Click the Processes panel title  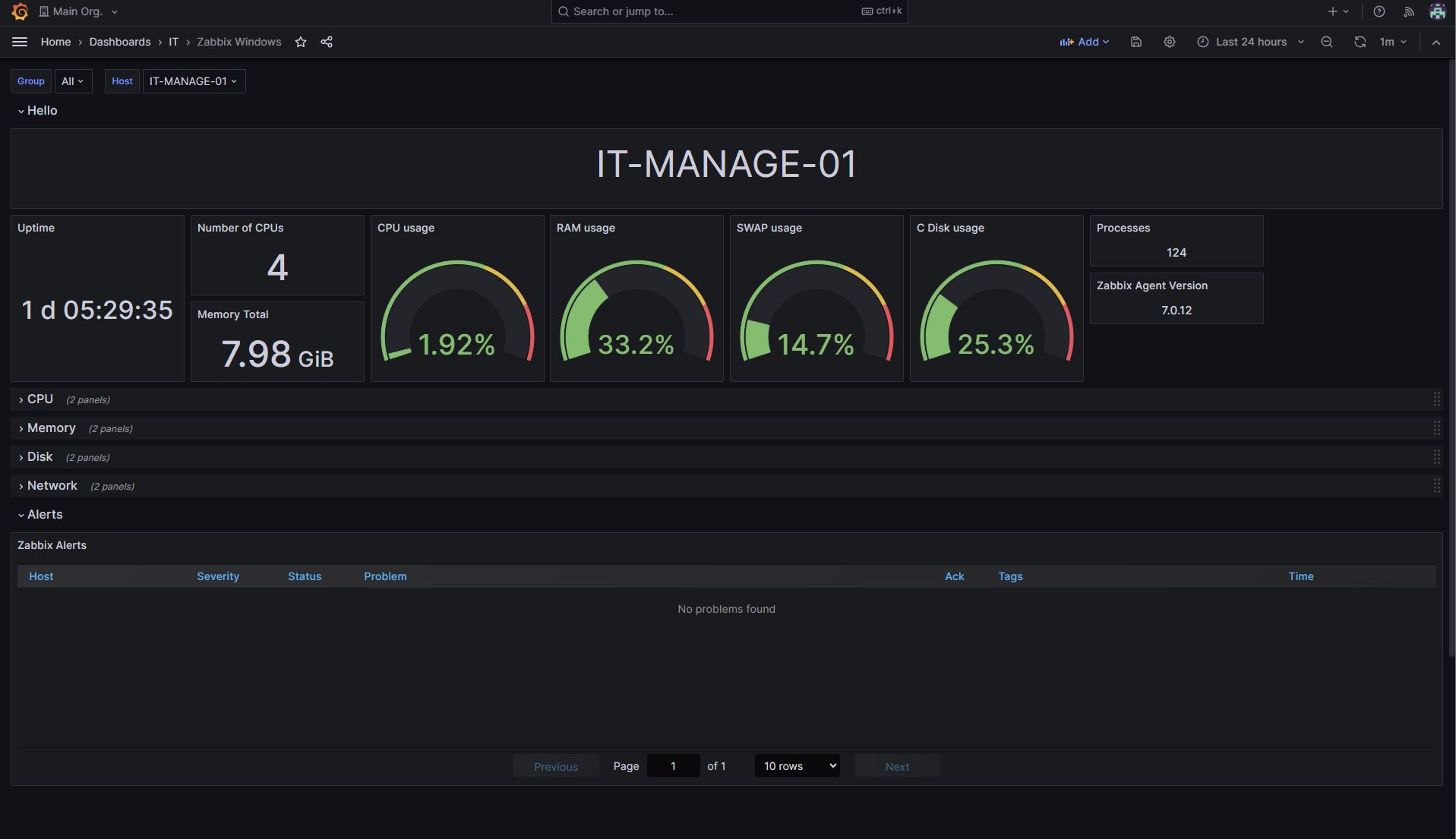click(1123, 228)
